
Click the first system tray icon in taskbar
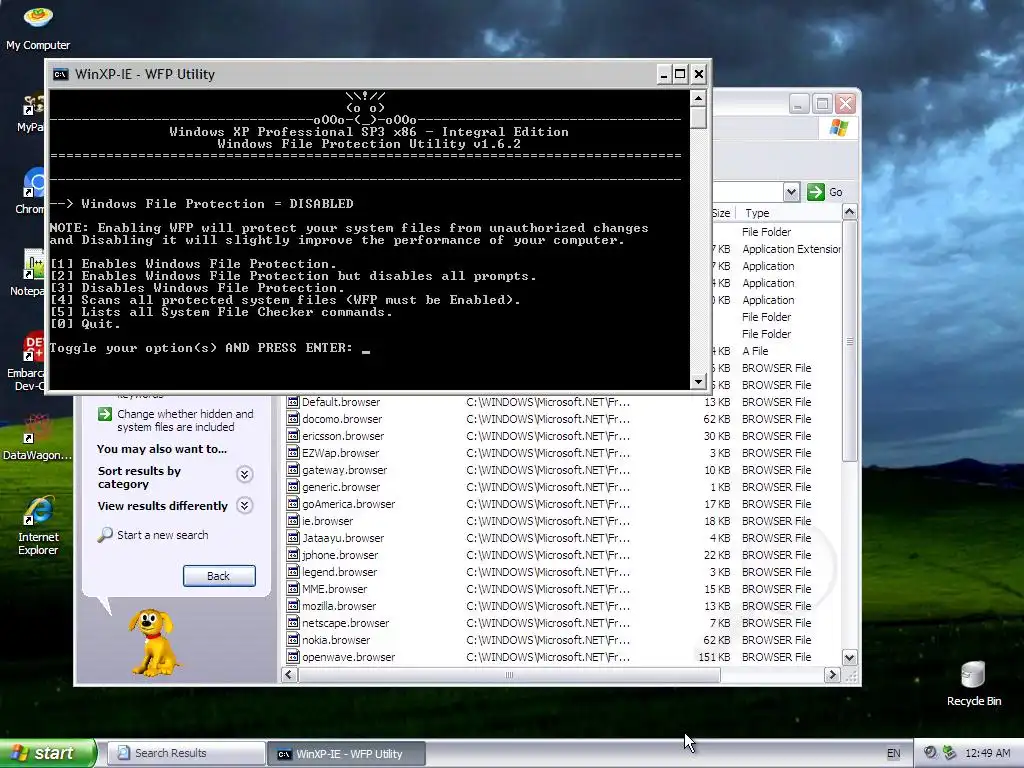pyautogui.click(x=930, y=753)
